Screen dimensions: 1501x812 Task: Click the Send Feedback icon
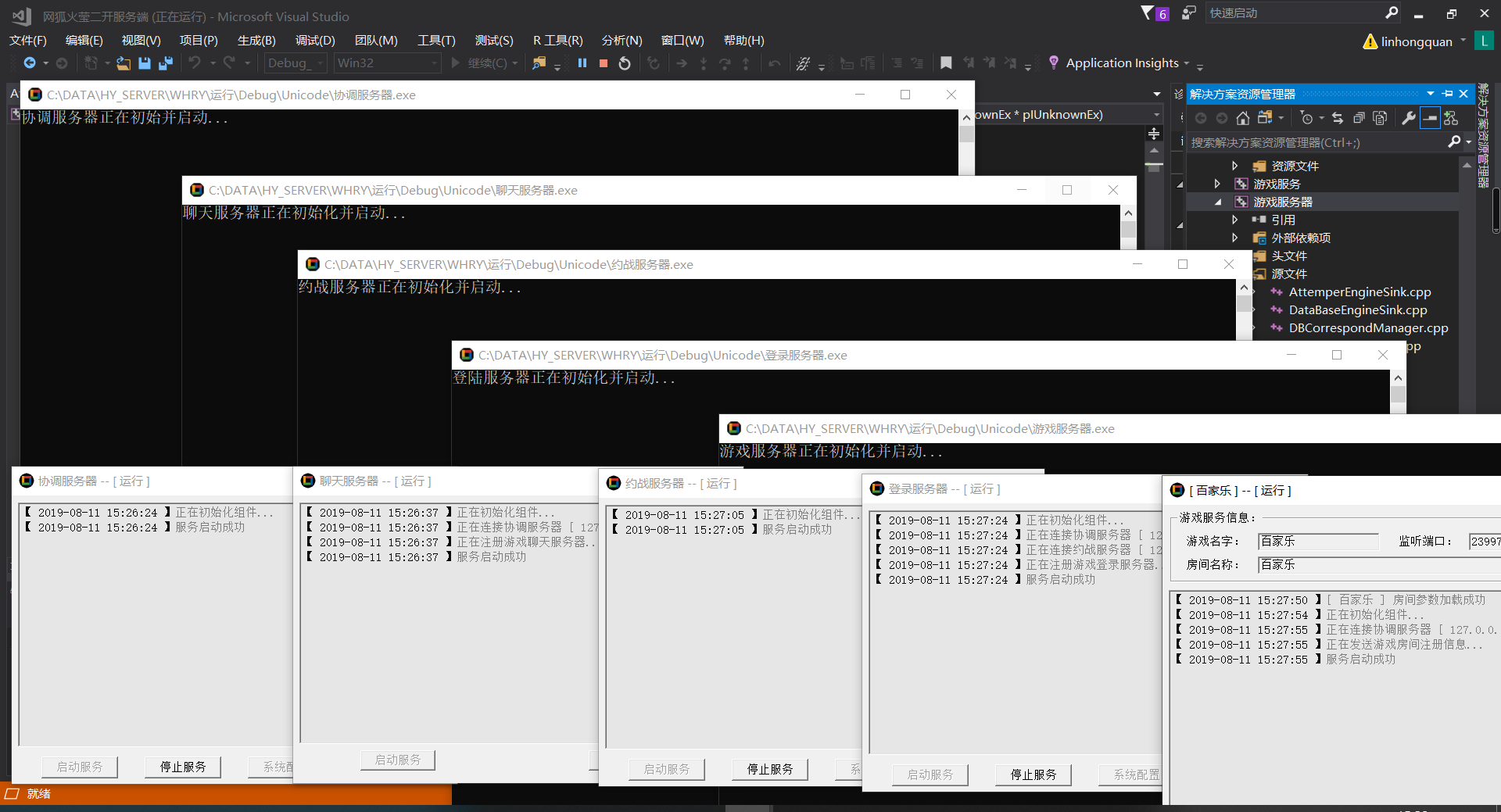click(1189, 13)
